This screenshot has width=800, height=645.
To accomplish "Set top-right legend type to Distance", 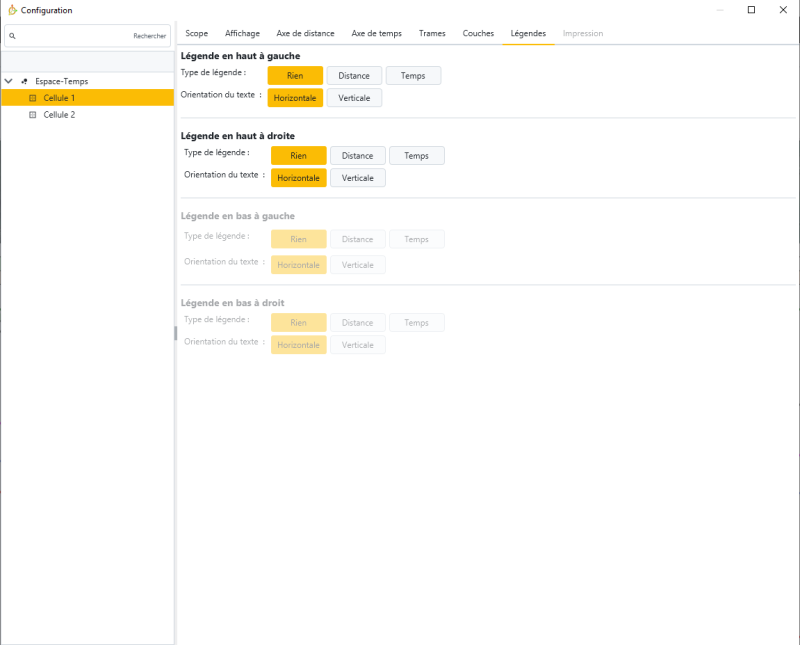I will coord(357,156).
